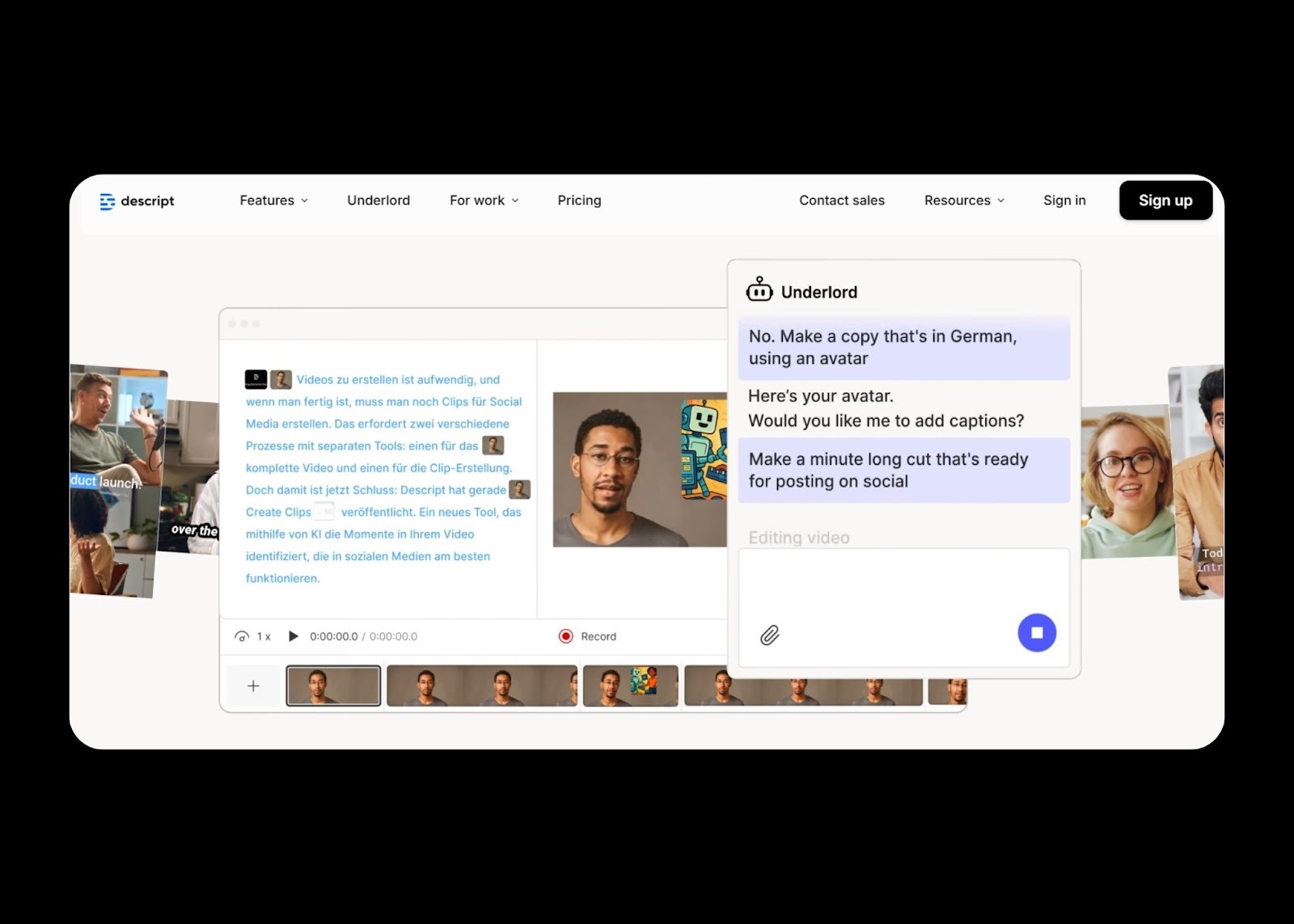
Task: Click the play button in the editor
Action: (294, 636)
